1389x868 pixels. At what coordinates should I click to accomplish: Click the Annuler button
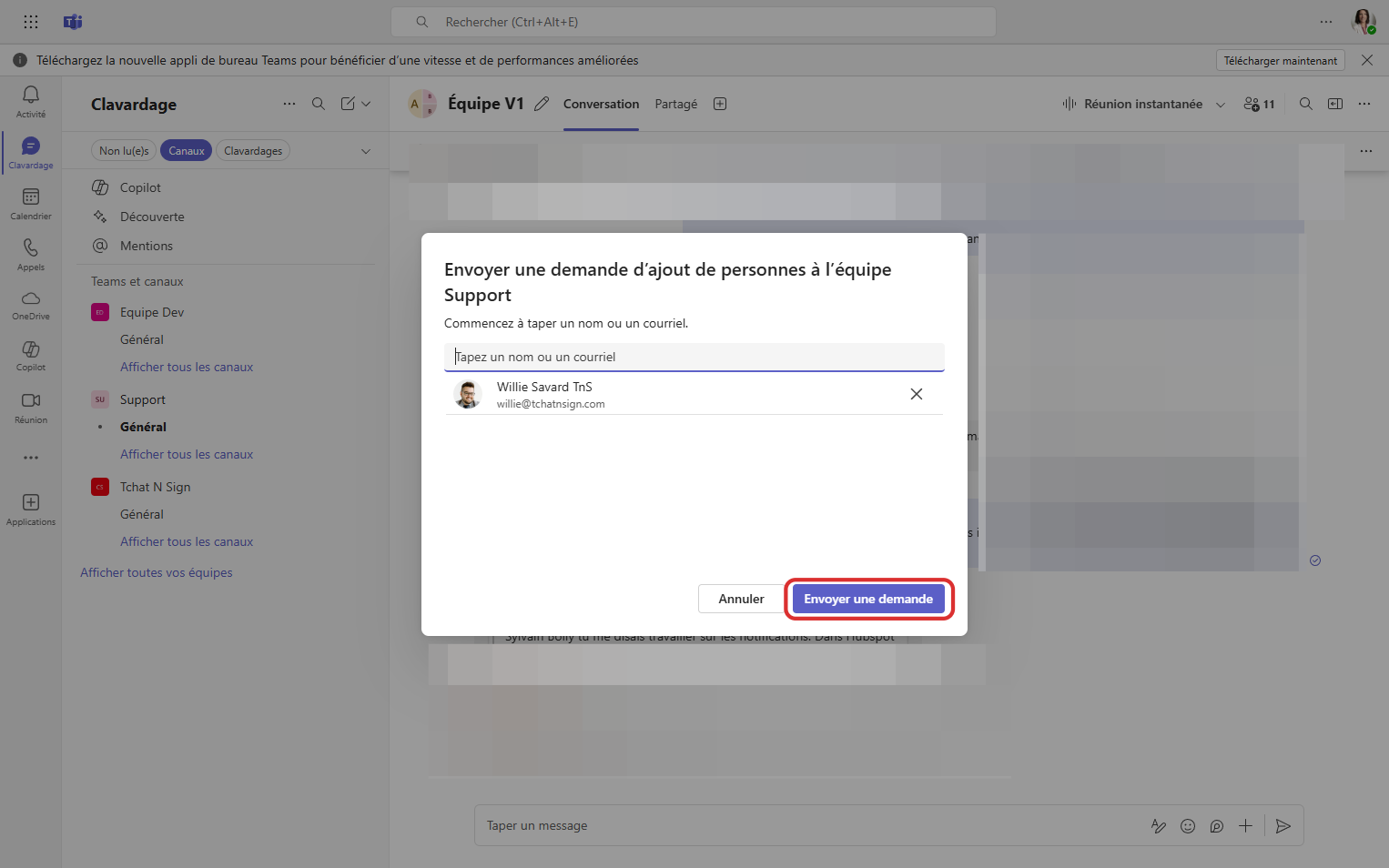click(741, 599)
